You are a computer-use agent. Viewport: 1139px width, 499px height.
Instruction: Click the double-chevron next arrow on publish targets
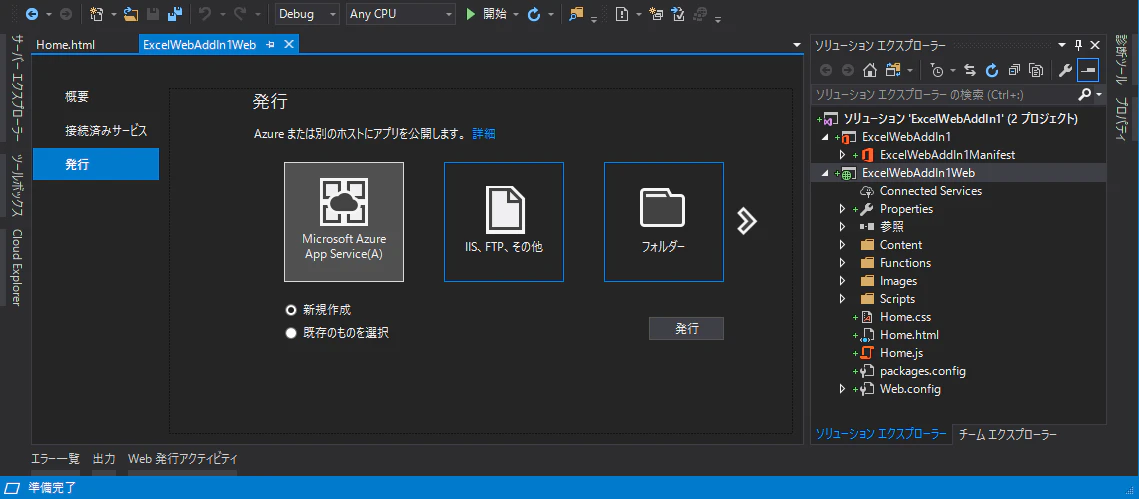[746, 222]
